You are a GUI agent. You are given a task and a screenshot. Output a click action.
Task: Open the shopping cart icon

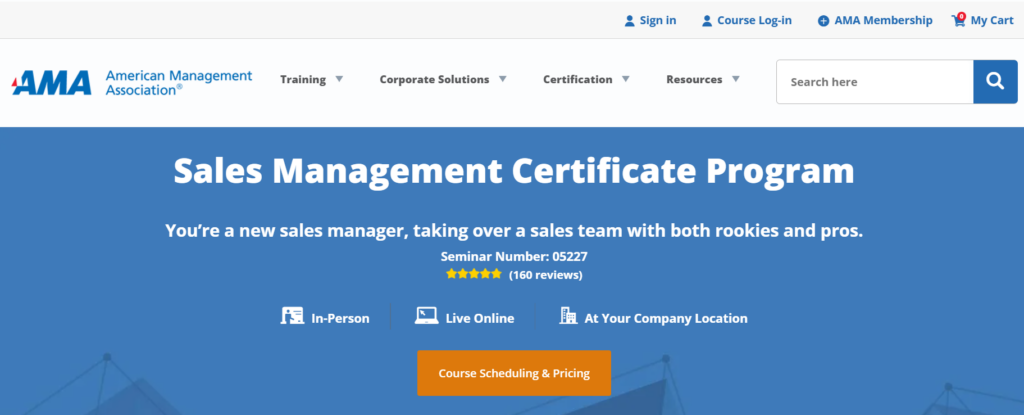pos(959,19)
